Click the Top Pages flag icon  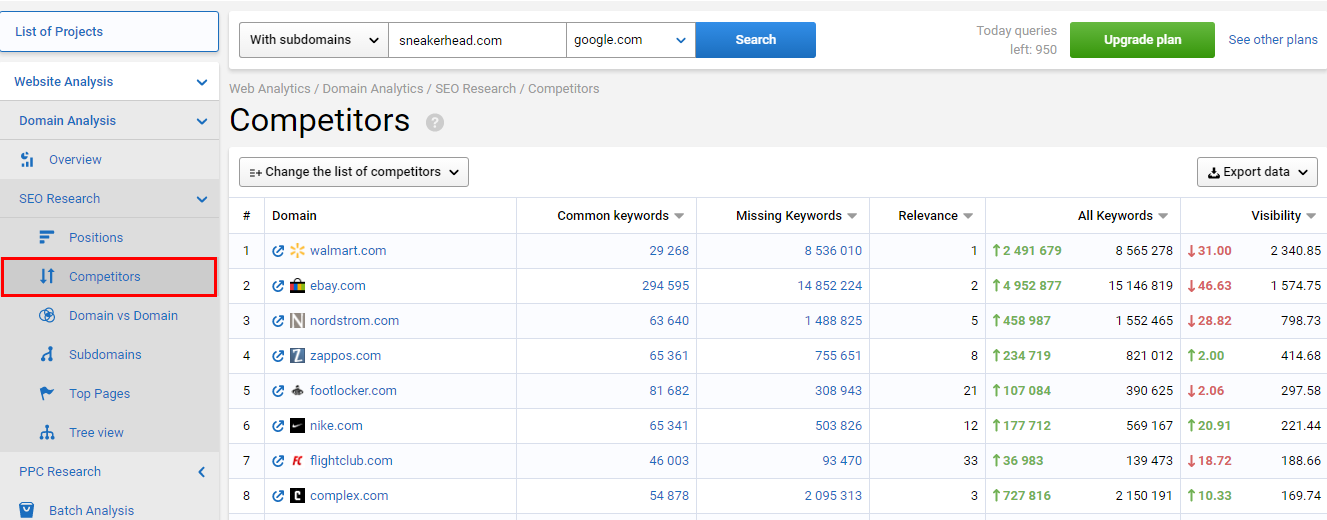[x=47, y=394]
